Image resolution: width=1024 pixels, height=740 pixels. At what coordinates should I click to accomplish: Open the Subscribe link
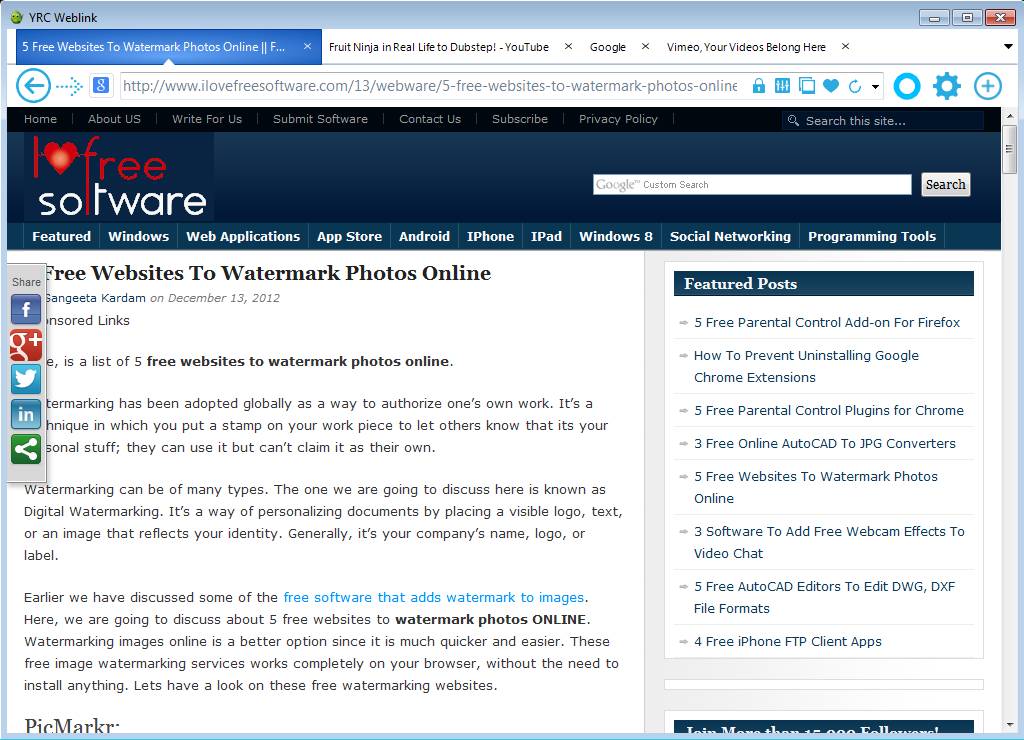click(x=520, y=119)
